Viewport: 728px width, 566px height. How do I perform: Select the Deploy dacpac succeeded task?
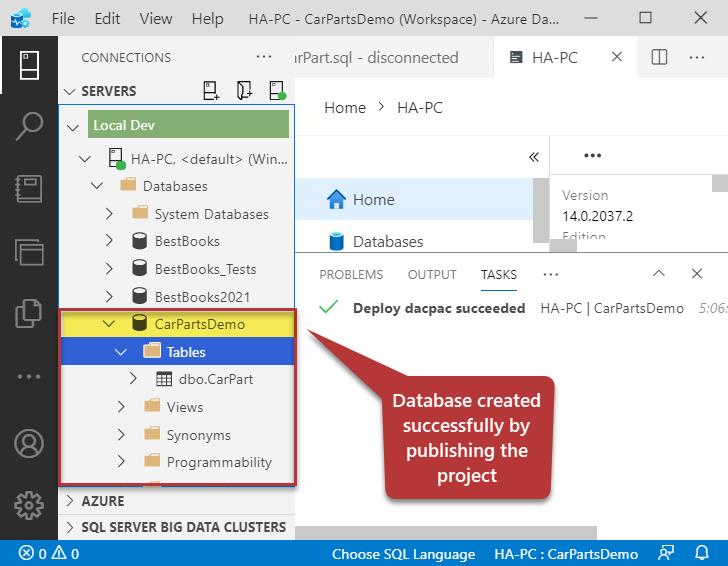(511, 308)
